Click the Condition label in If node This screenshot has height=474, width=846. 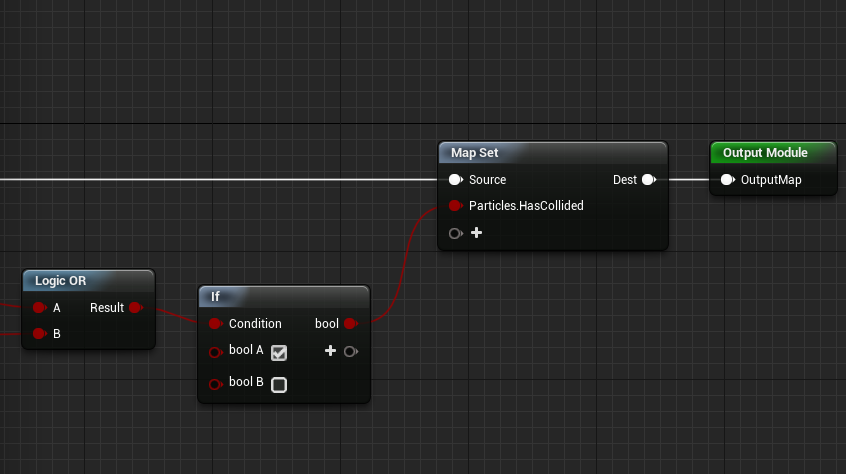(x=255, y=324)
